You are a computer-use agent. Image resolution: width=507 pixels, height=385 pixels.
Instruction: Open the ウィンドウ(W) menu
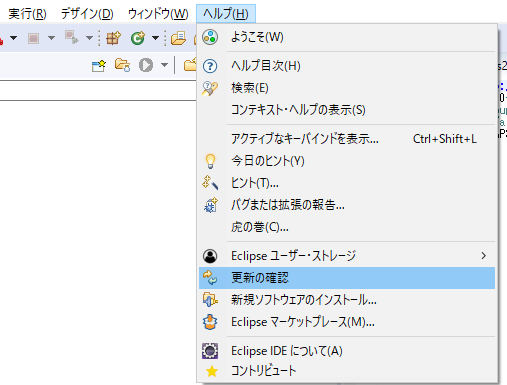point(158,14)
